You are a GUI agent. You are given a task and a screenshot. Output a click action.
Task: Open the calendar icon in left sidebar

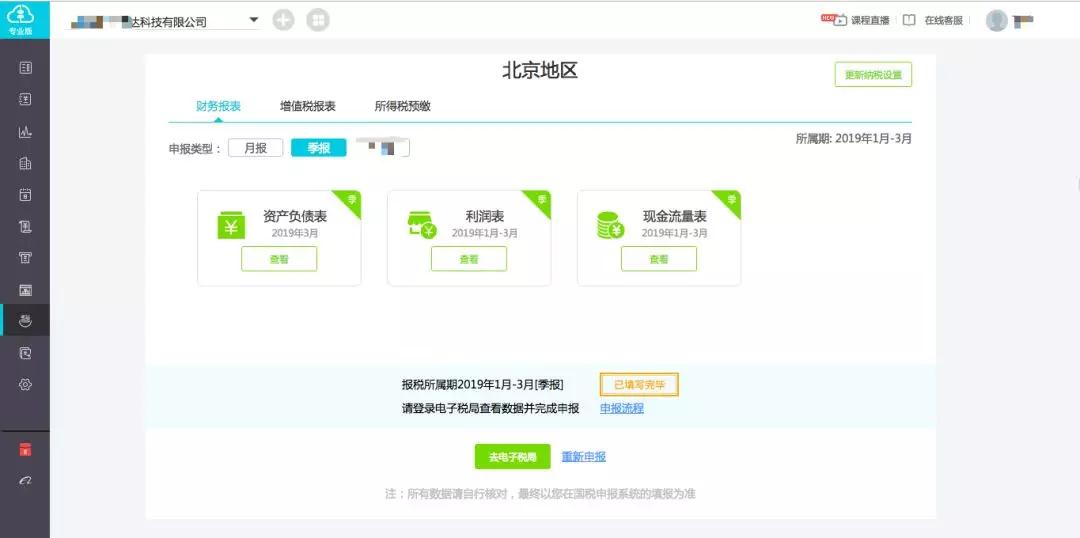(26, 195)
